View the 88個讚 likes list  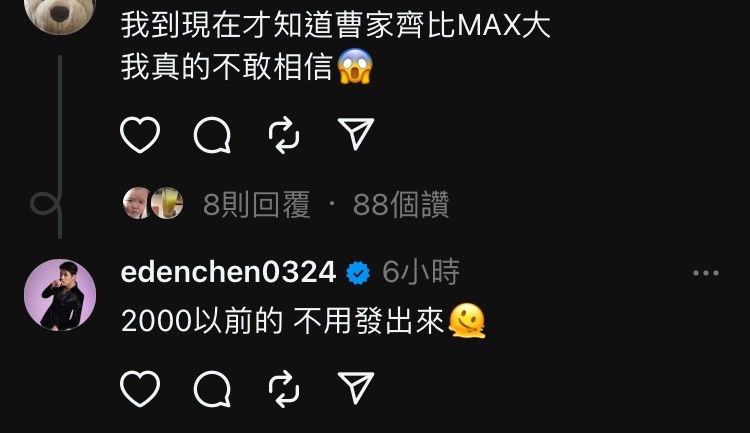pyautogui.click(x=401, y=205)
